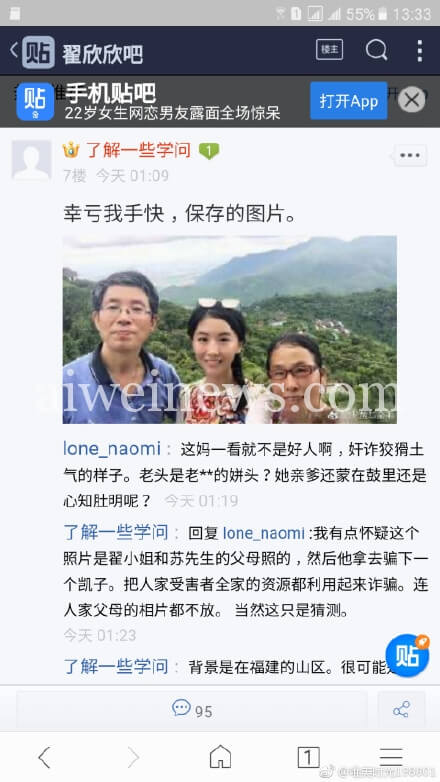The height and width of the screenshot is (782, 440).
Task: Open the post options ellipsis button
Action: (410, 155)
